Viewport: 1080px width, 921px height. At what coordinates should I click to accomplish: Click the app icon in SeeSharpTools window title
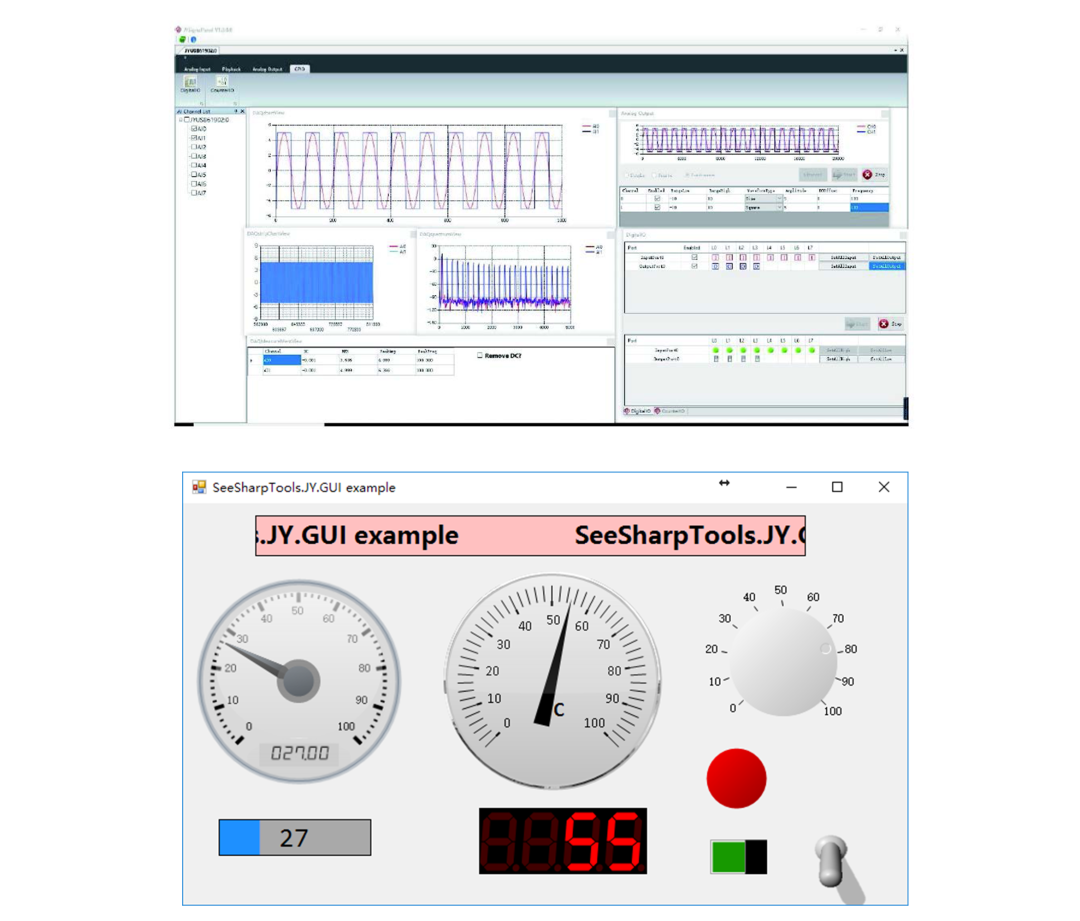click(199, 487)
